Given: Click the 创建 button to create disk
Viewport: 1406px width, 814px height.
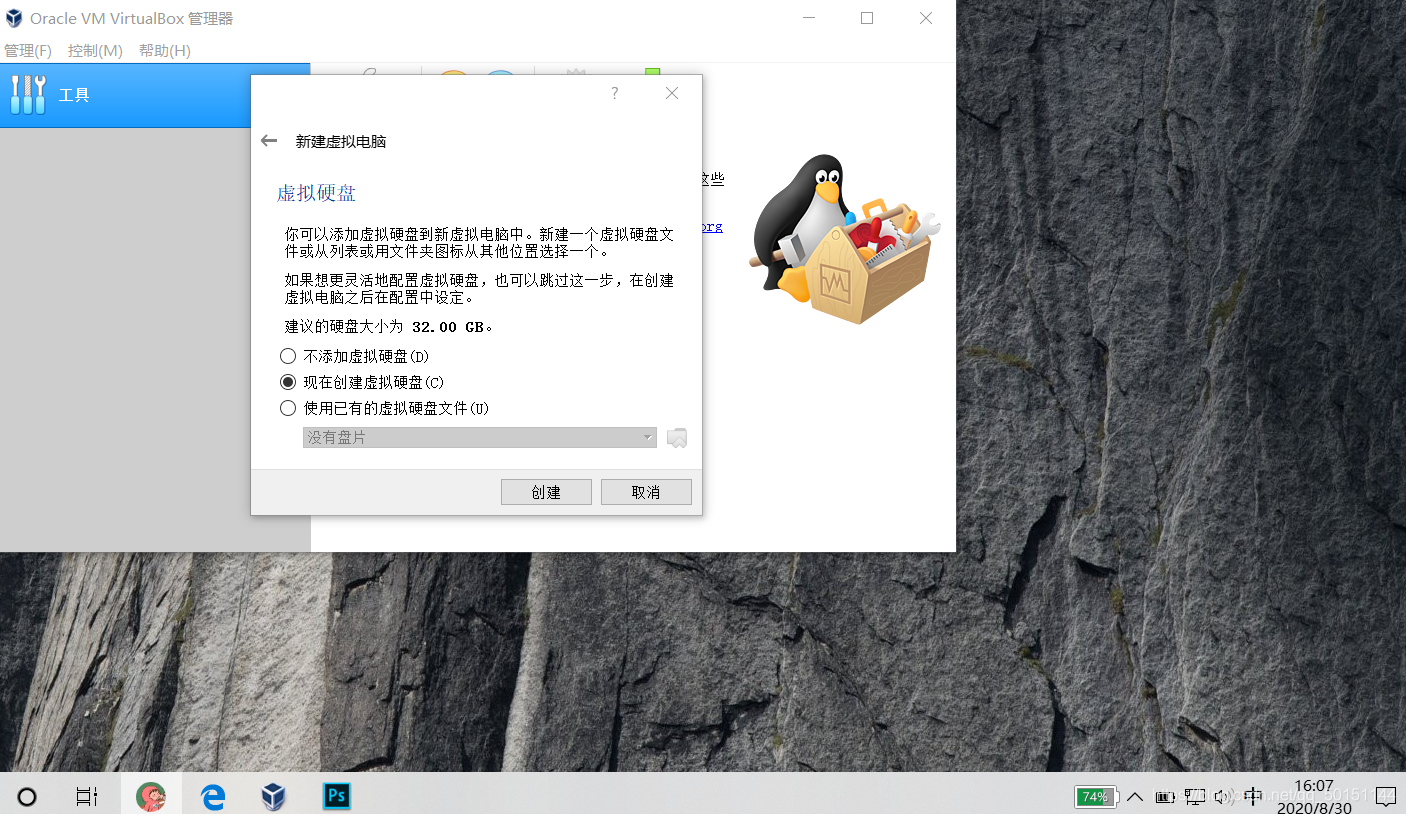Looking at the screenshot, I should tap(546, 491).
